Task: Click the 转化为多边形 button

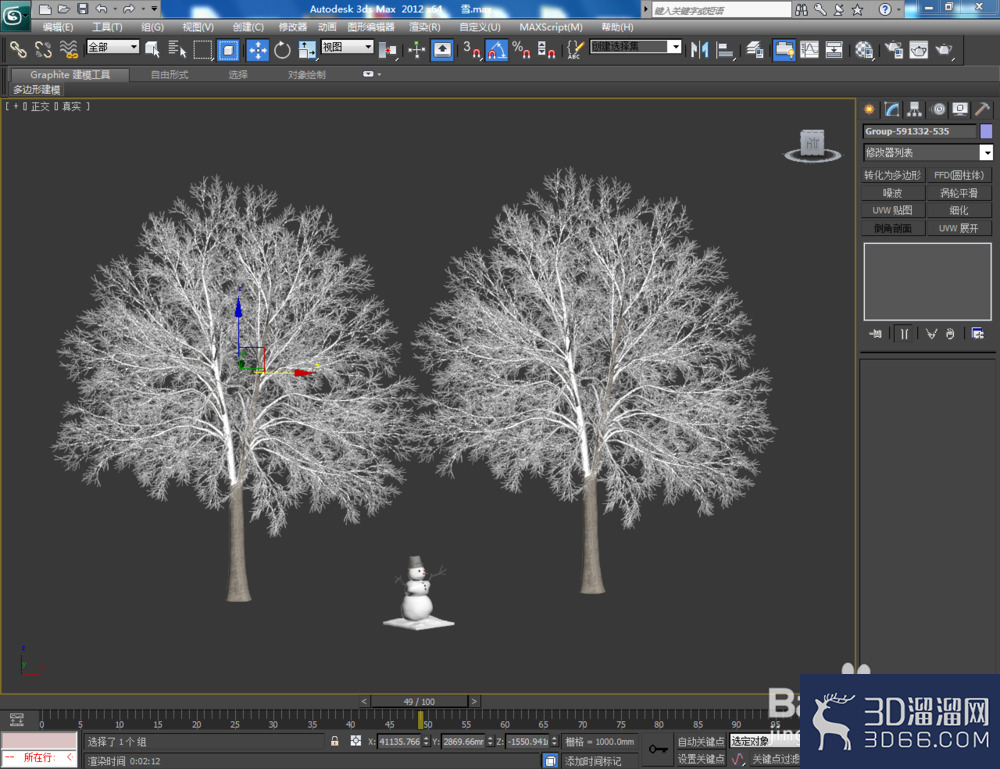Action: click(893, 175)
